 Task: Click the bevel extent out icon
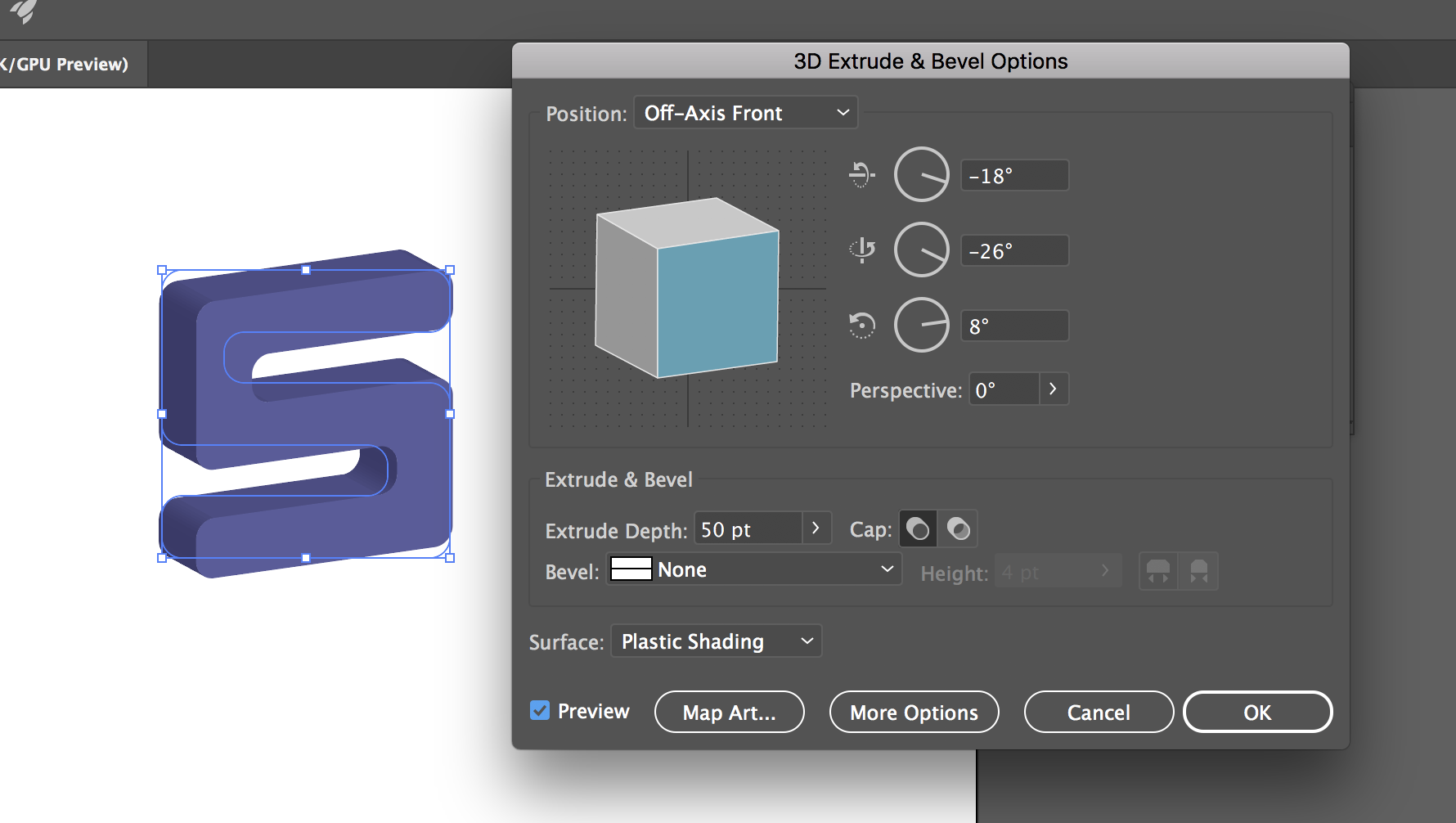(x=1158, y=571)
